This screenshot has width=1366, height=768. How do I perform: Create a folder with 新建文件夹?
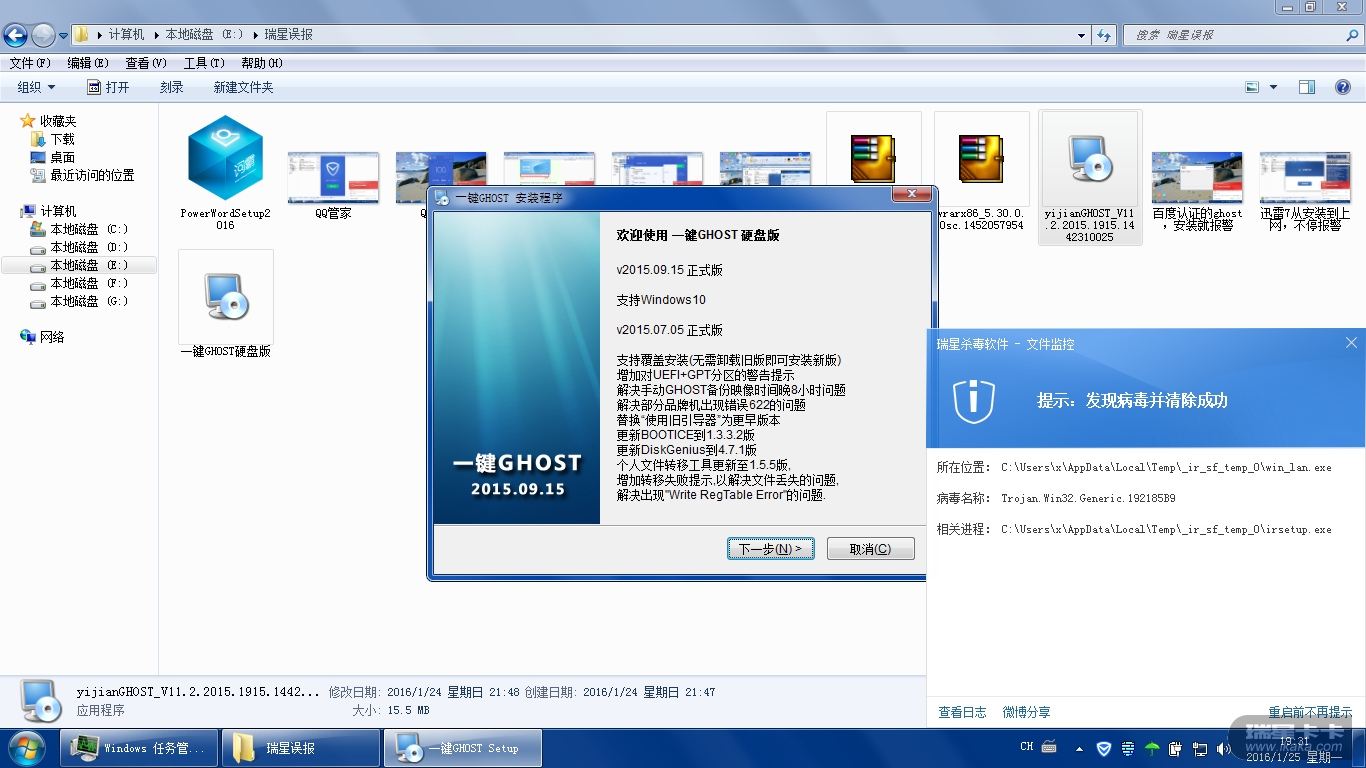(x=243, y=87)
